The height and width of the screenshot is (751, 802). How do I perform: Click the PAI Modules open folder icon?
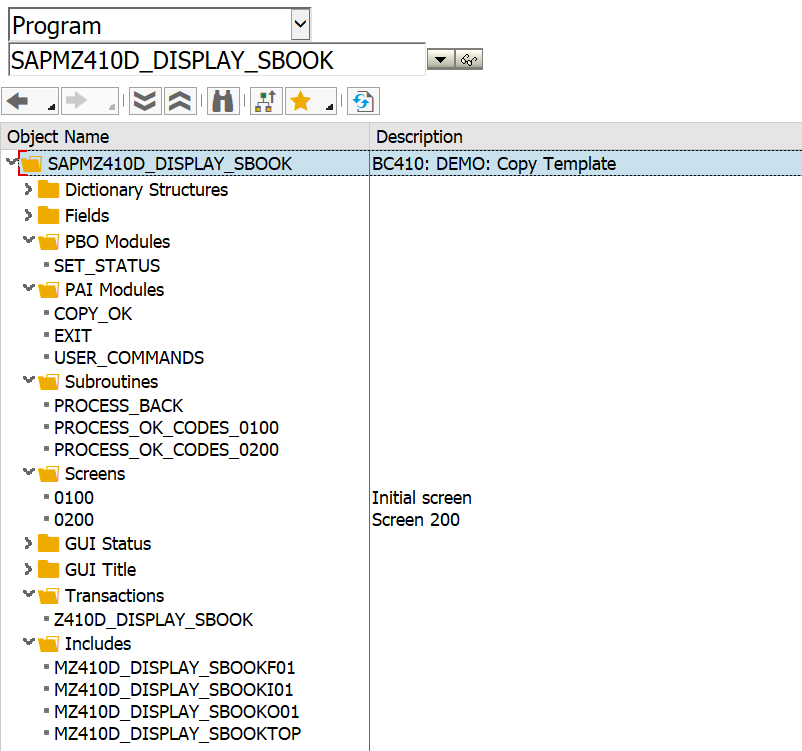pos(49,290)
